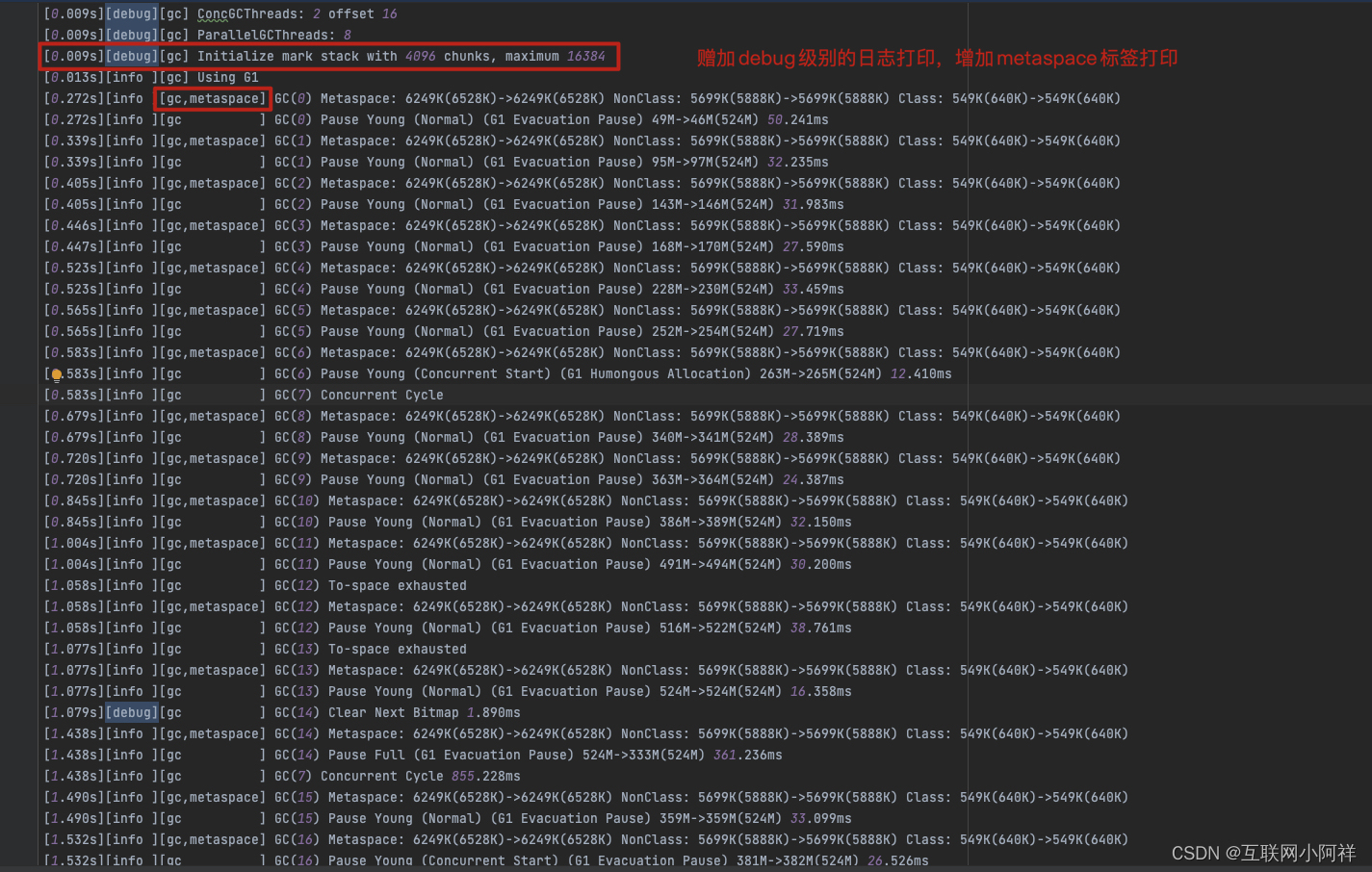Image resolution: width=1372 pixels, height=872 pixels.
Task: Select the GC(9) Pause Young 363M->364M line
Action: coord(444,479)
